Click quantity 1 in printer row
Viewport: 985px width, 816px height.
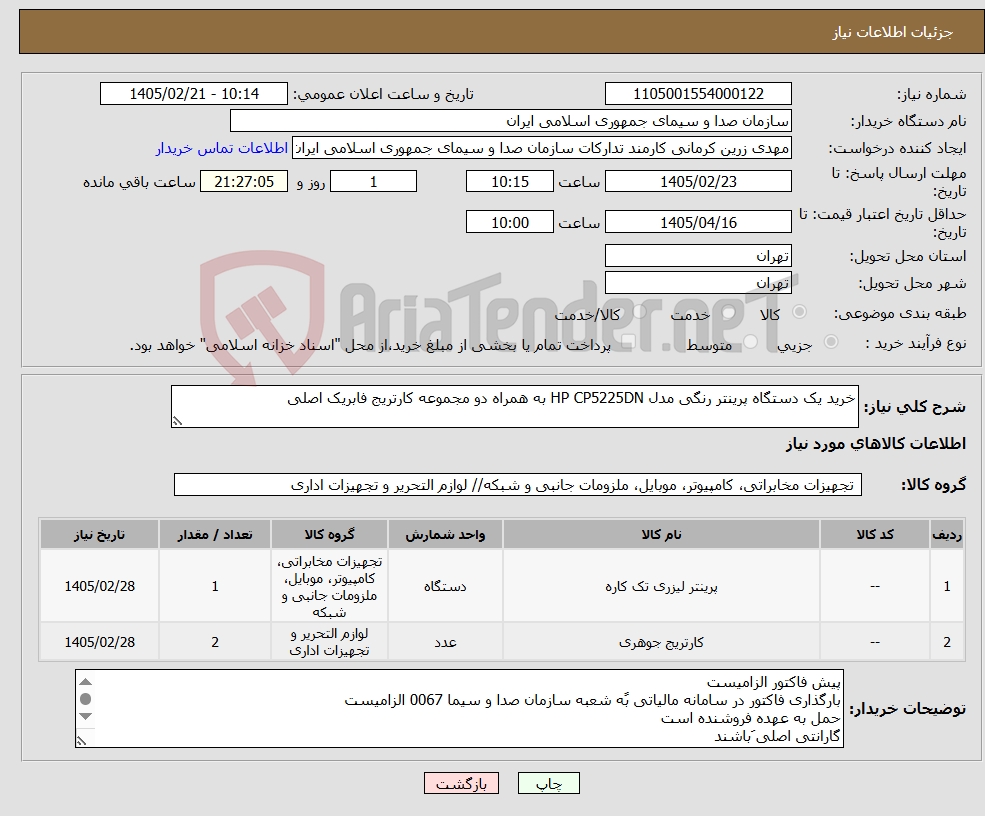click(215, 586)
